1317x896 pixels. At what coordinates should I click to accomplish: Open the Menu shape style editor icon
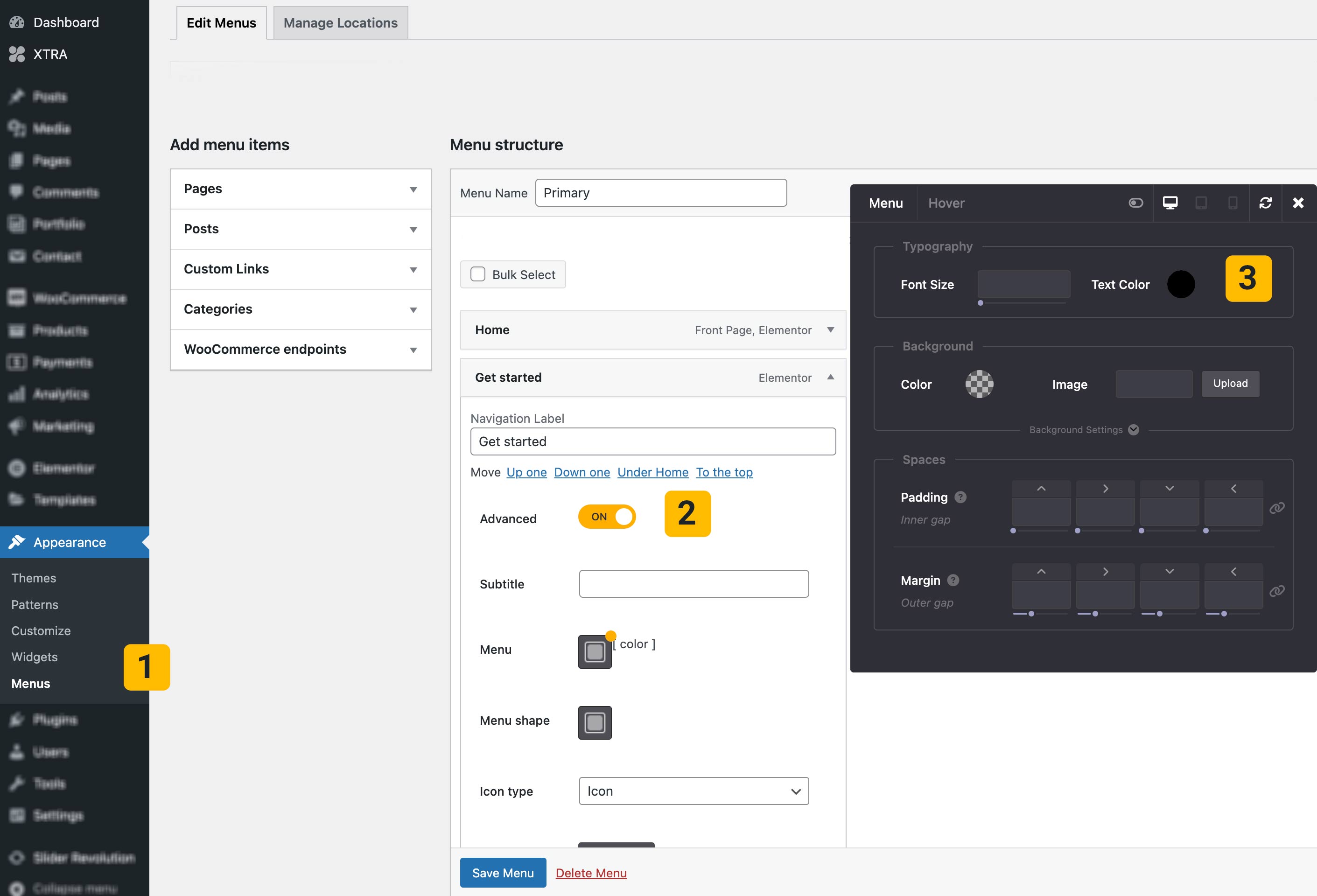click(595, 722)
